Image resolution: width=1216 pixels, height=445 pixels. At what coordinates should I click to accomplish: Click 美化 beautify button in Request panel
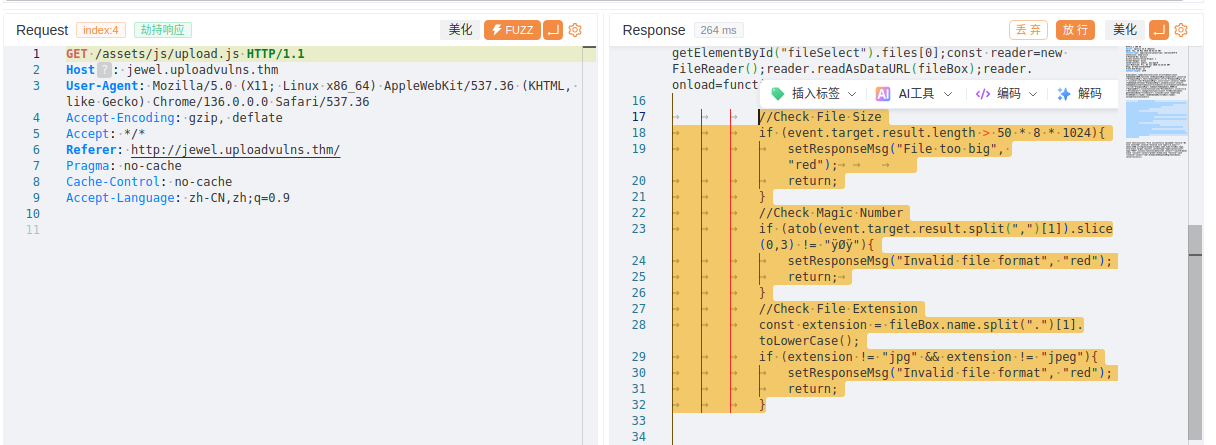coord(460,30)
